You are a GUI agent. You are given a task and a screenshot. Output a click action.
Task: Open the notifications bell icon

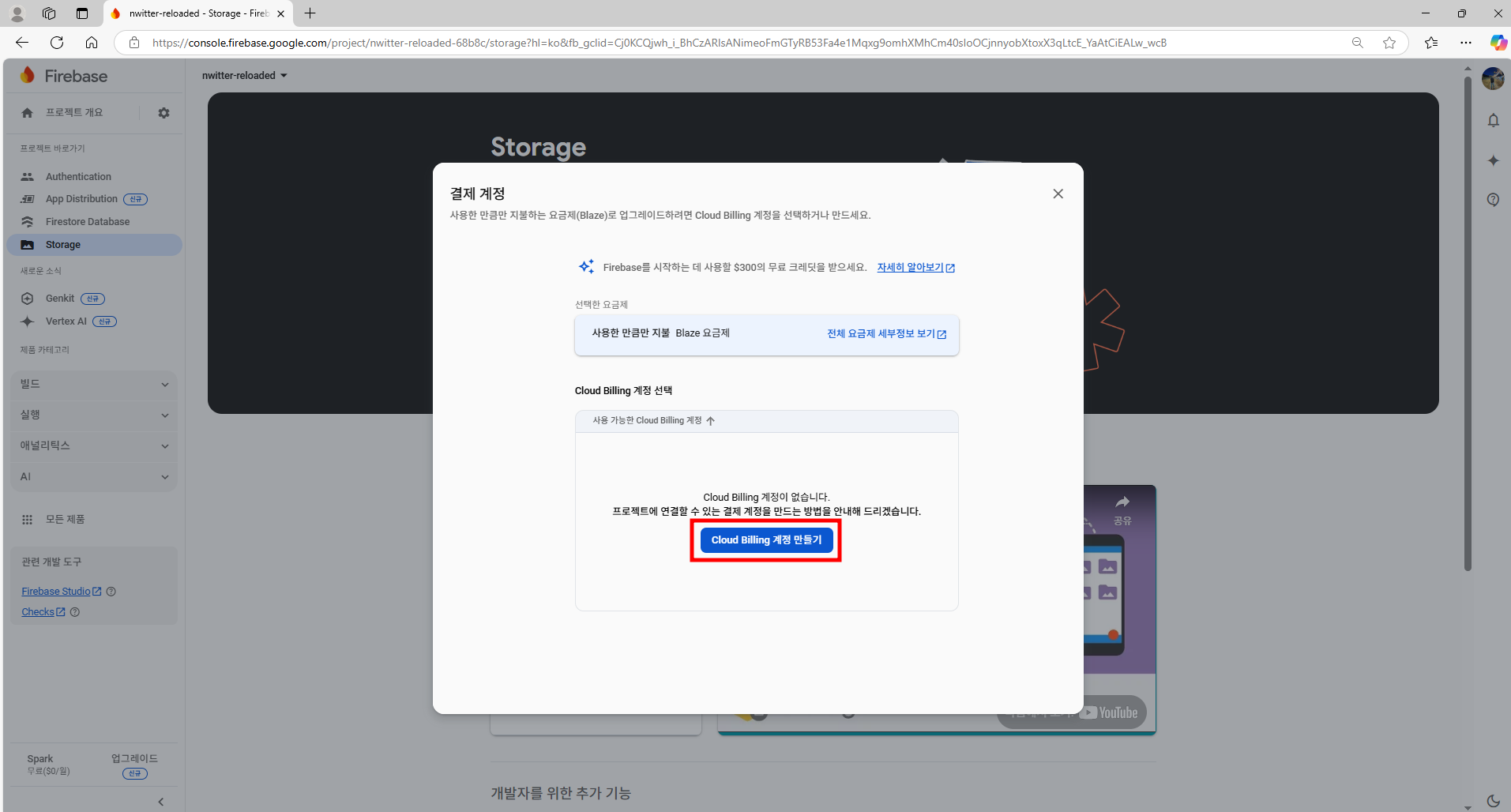click(1493, 120)
